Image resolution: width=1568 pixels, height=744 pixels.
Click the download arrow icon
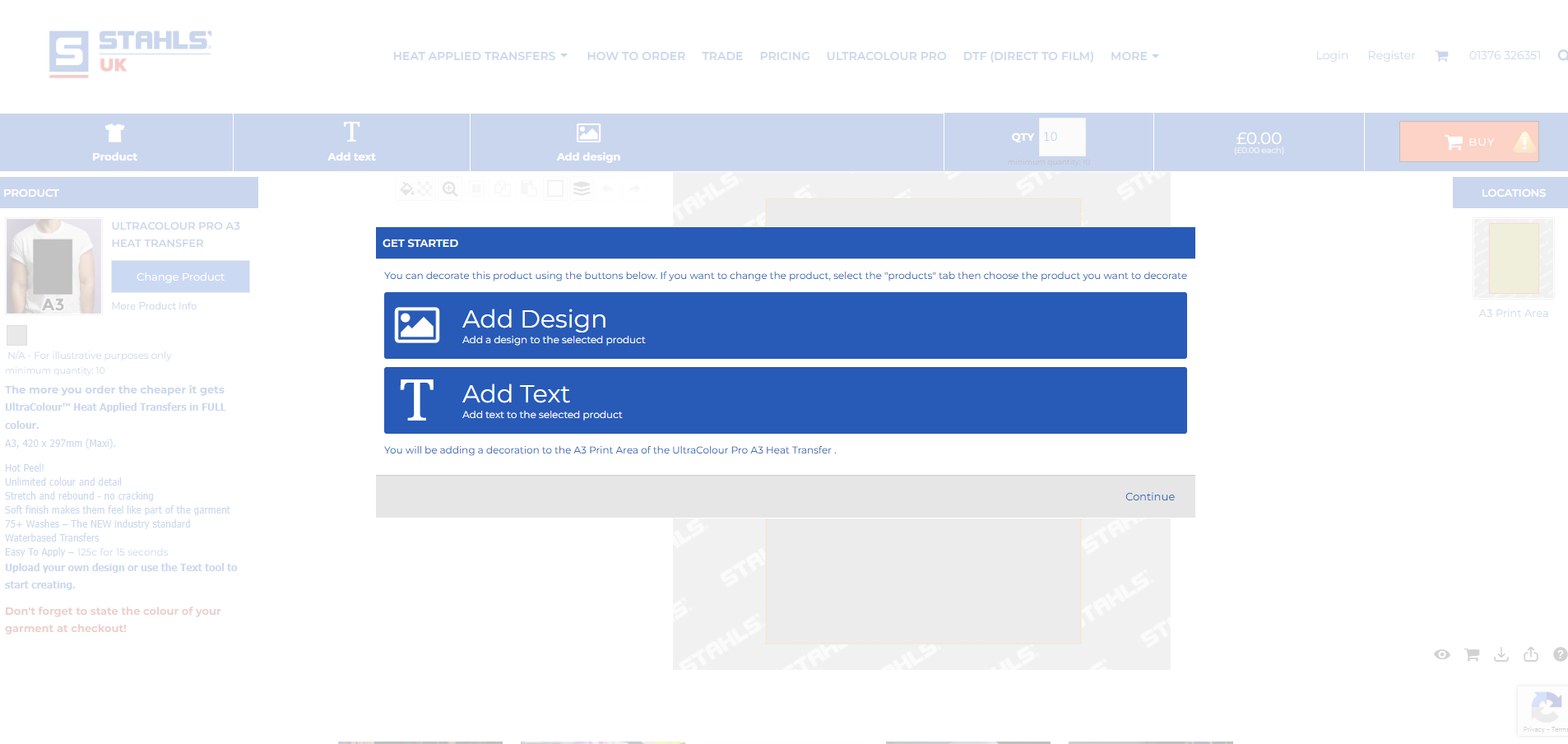coord(1501,654)
